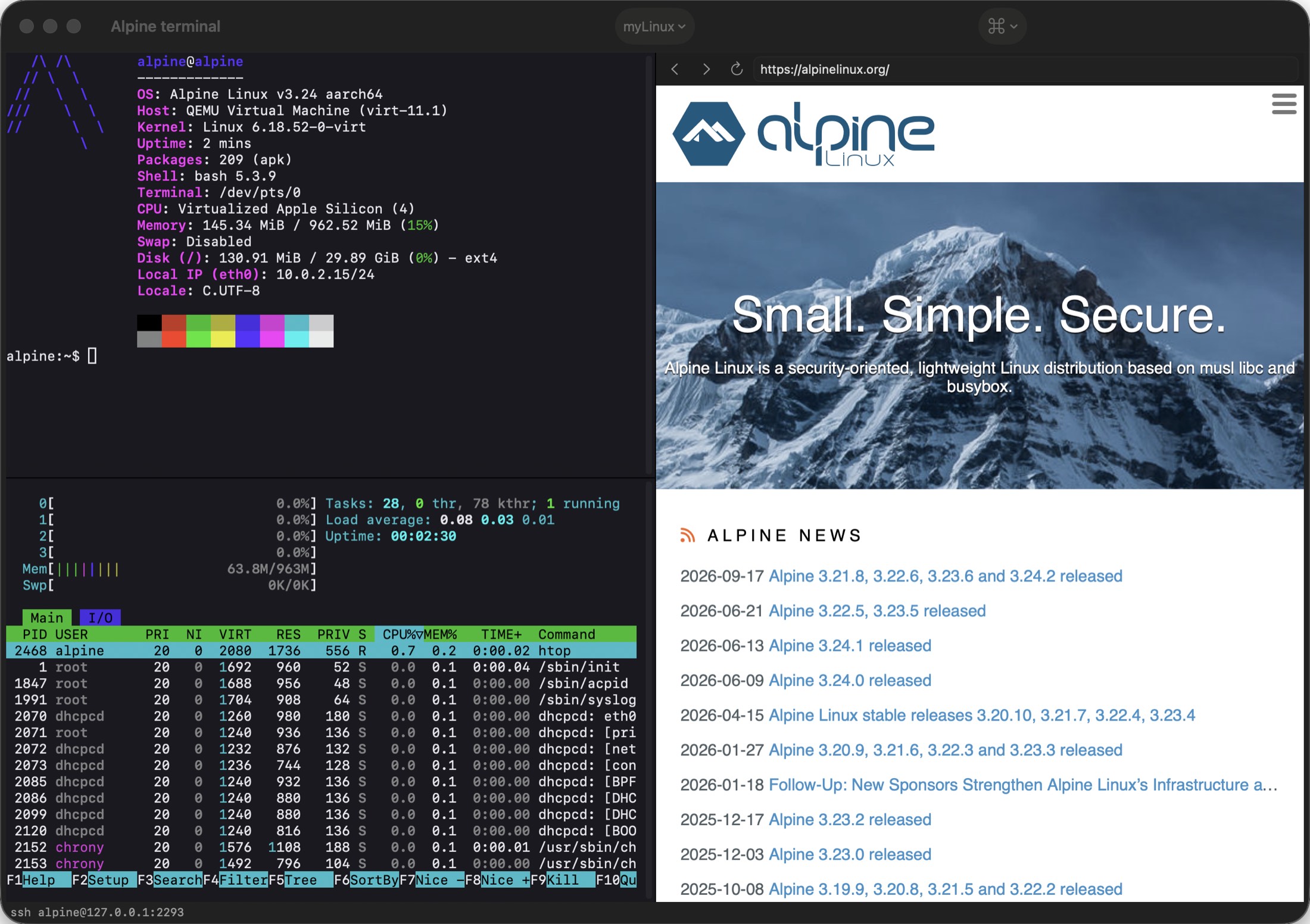Viewport: 1310px width, 924px height.
Task: Click F7 Nice - in htop footer
Action: (x=432, y=880)
